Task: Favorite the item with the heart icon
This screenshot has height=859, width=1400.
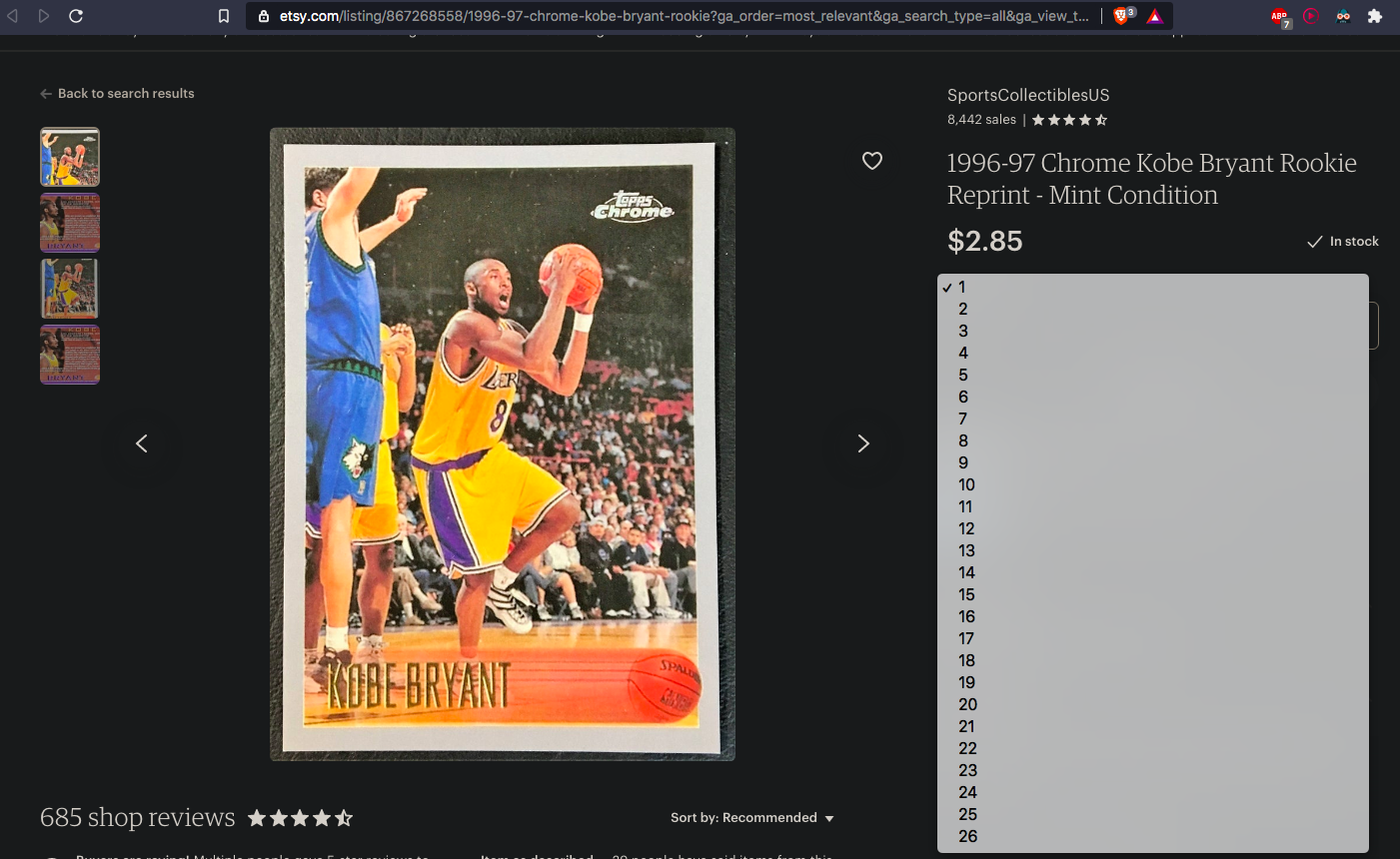Action: (x=872, y=161)
